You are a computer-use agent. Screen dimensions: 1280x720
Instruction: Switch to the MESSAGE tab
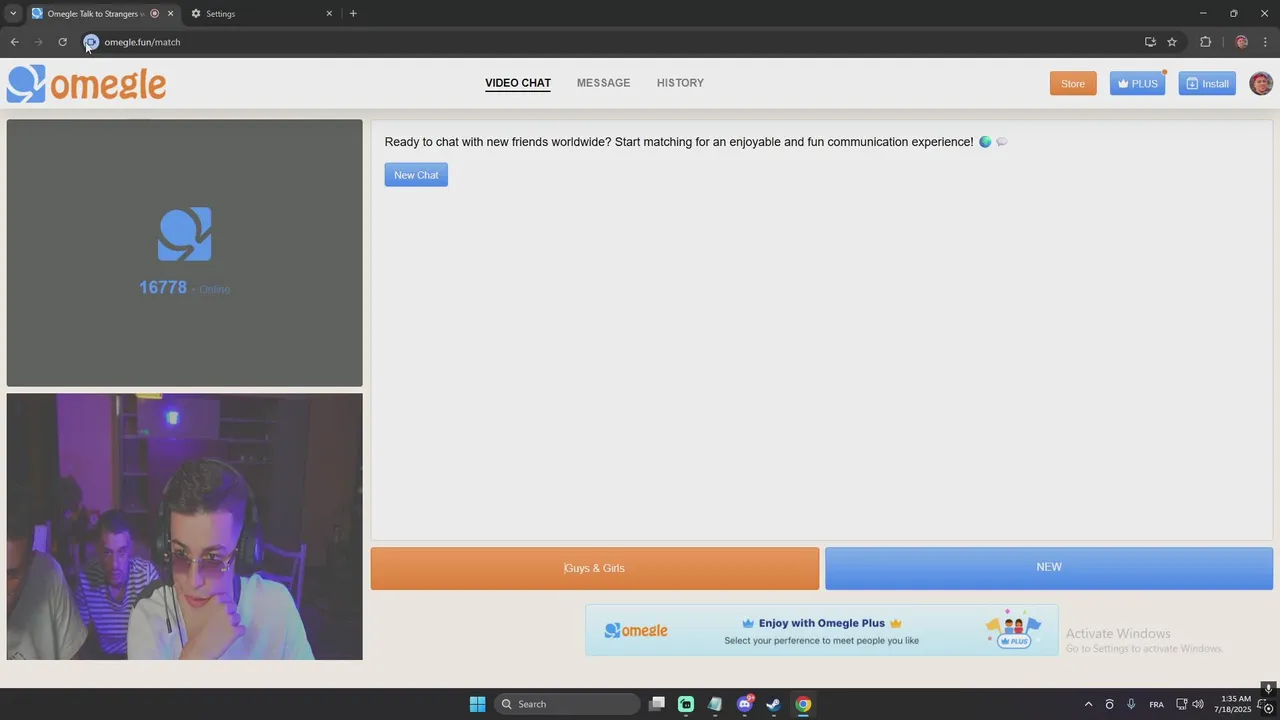pos(603,83)
